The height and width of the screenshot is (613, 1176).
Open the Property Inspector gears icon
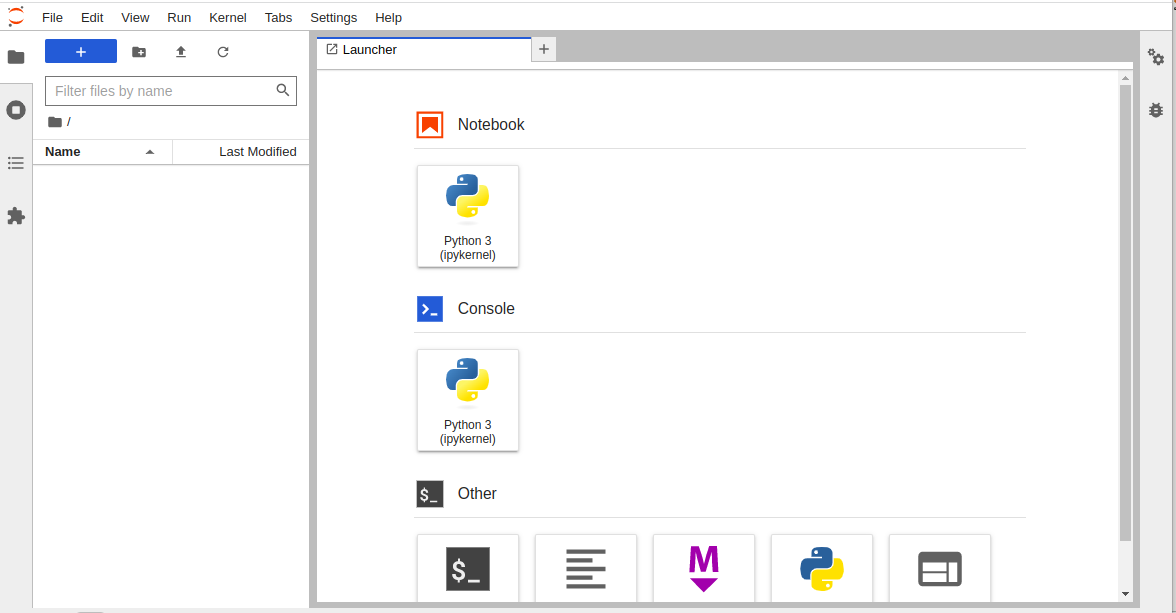1156,57
